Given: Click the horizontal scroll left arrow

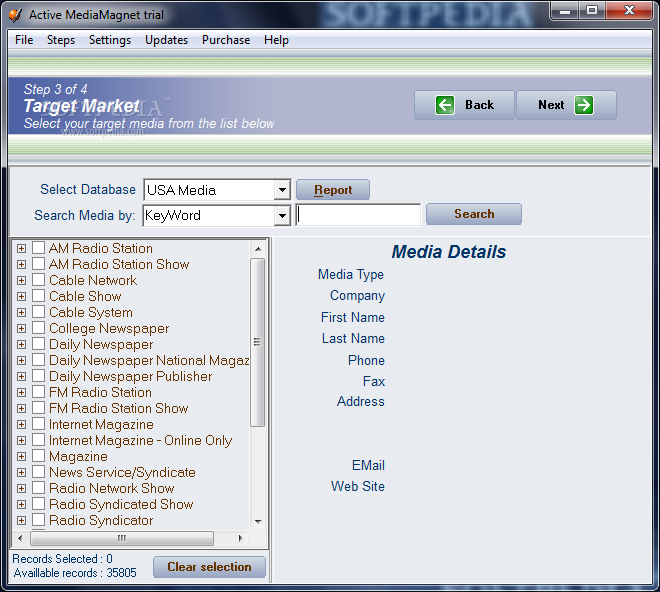Looking at the screenshot, I should tap(20, 538).
